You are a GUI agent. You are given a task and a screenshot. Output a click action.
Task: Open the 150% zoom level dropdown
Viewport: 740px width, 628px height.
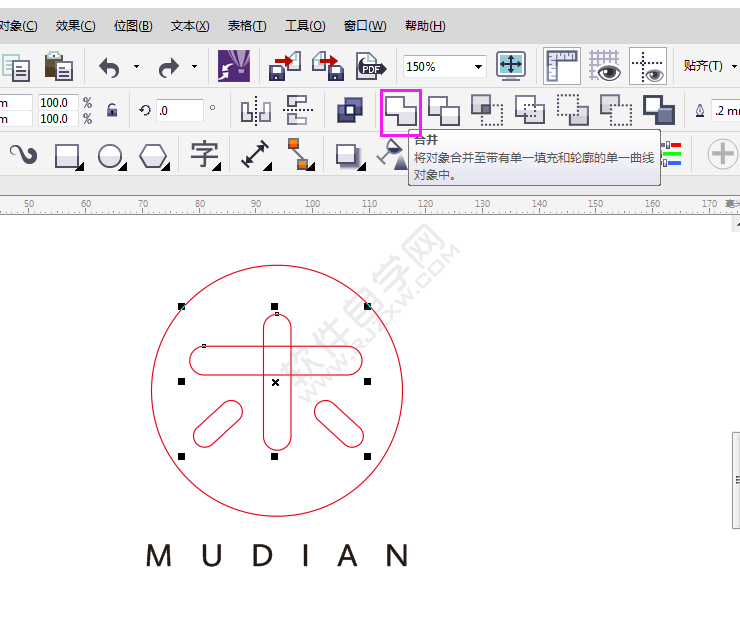coord(479,67)
